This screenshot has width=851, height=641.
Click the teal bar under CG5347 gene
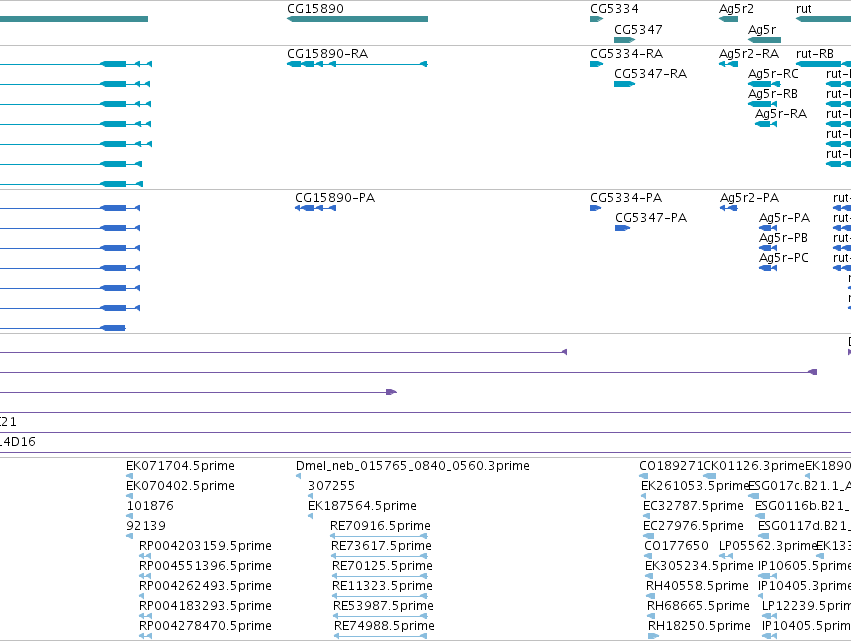(x=625, y=40)
